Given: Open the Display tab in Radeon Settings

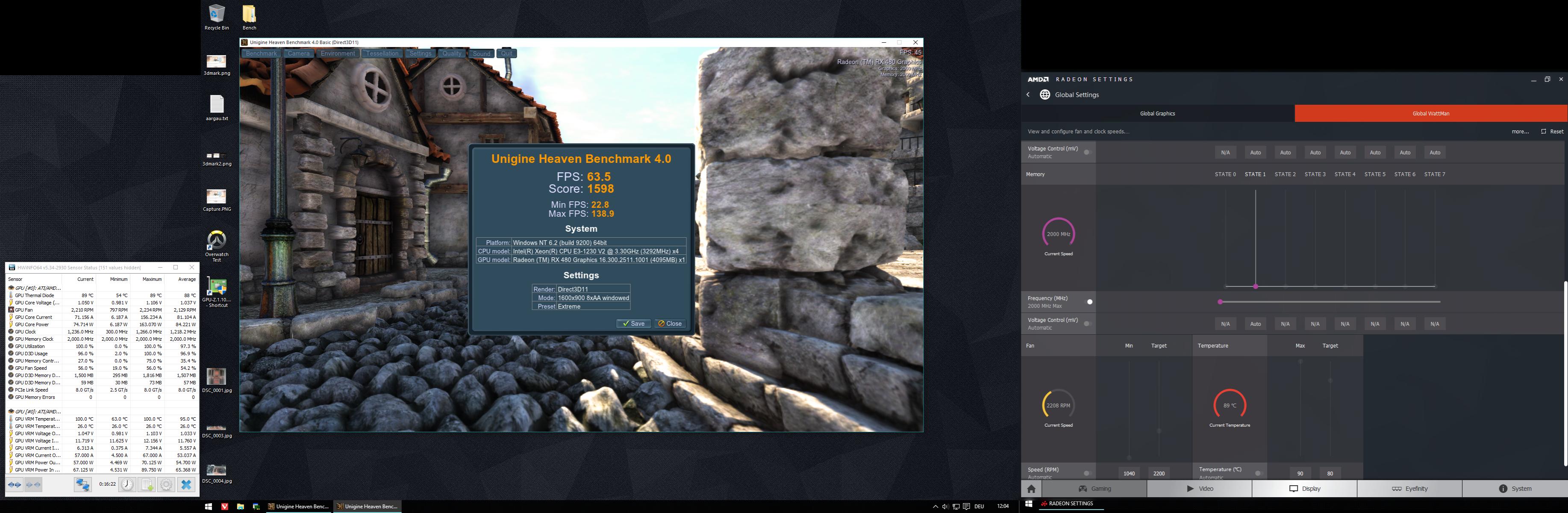Looking at the screenshot, I should (x=1304, y=489).
